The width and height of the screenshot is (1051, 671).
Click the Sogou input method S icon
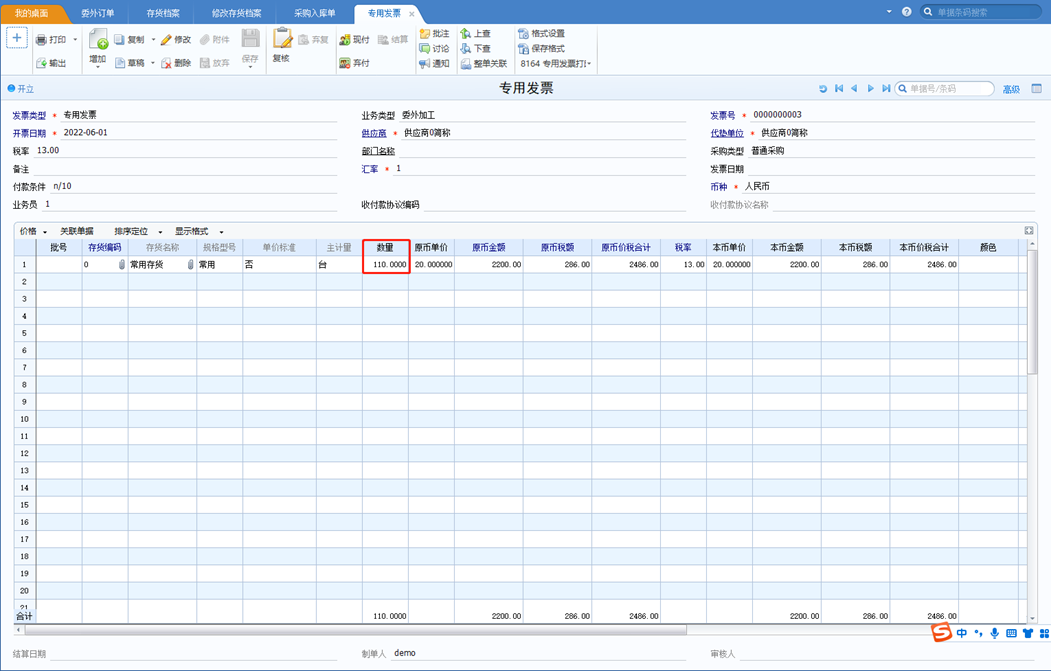pyautogui.click(x=942, y=632)
